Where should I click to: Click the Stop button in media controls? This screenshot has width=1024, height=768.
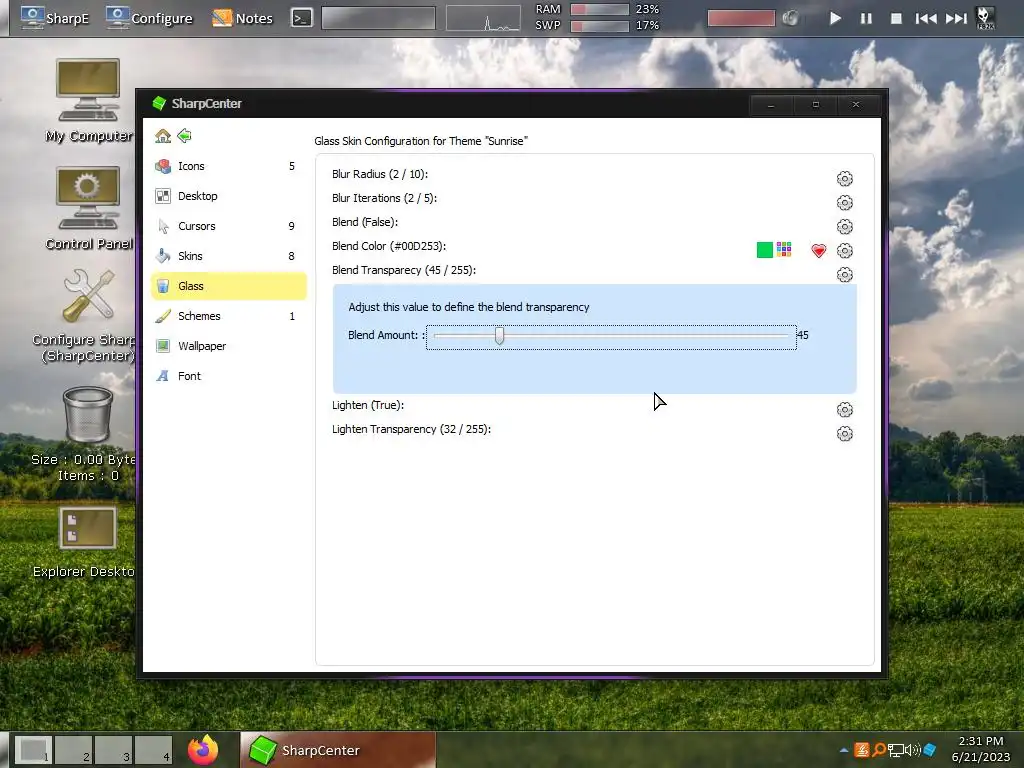coord(897,18)
